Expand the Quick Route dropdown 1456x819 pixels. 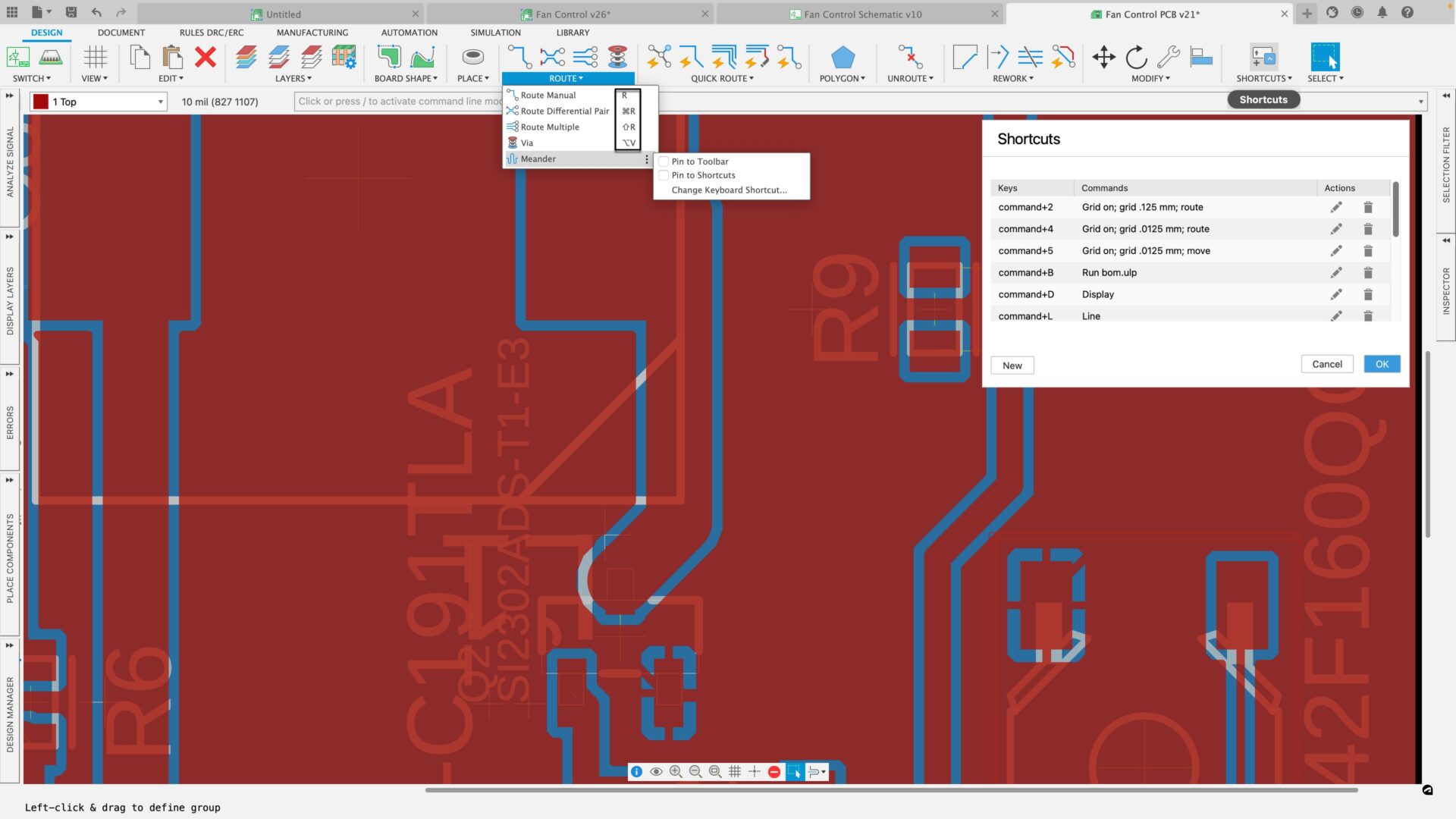pyautogui.click(x=722, y=78)
